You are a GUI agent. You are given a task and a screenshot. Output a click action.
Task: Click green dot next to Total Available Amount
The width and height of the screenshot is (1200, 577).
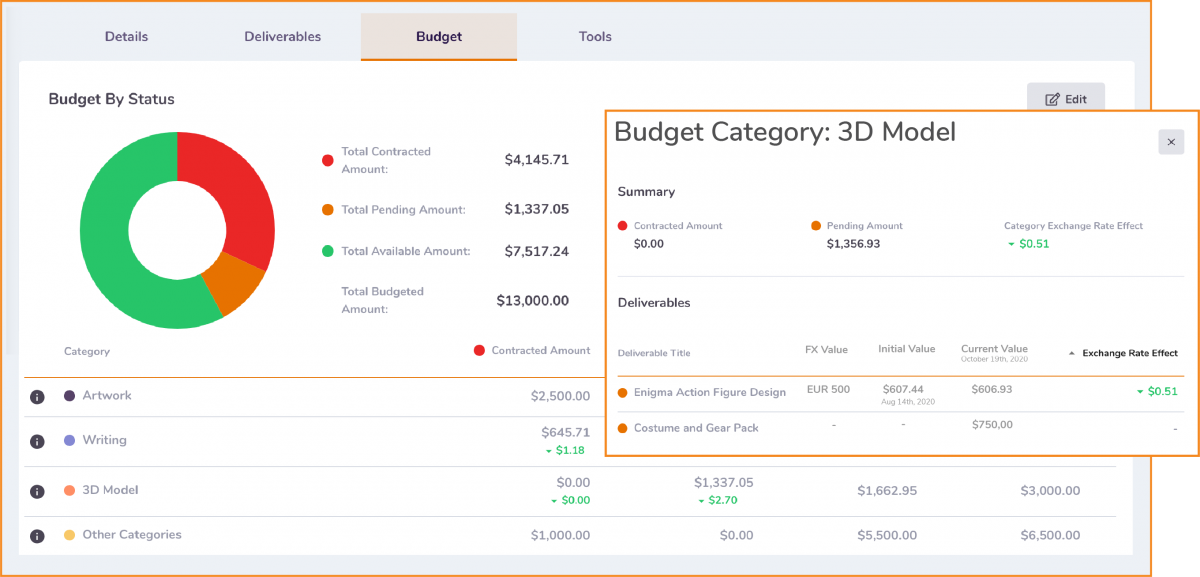[327, 251]
